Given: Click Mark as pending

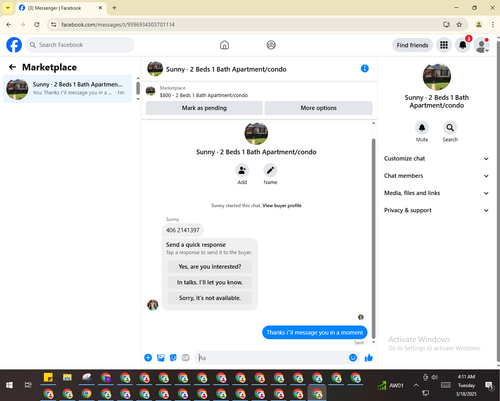Looking at the screenshot, I should [204, 108].
